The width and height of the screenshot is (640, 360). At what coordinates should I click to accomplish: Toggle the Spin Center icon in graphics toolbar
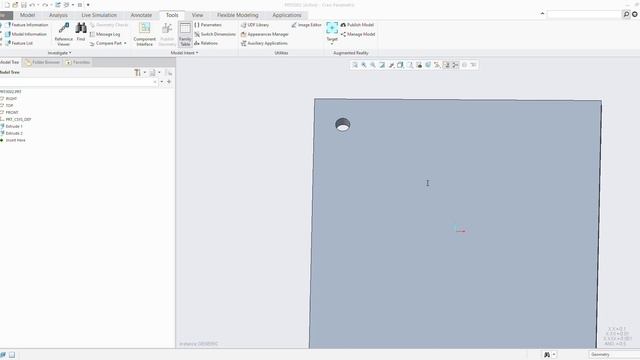click(x=456, y=65)
